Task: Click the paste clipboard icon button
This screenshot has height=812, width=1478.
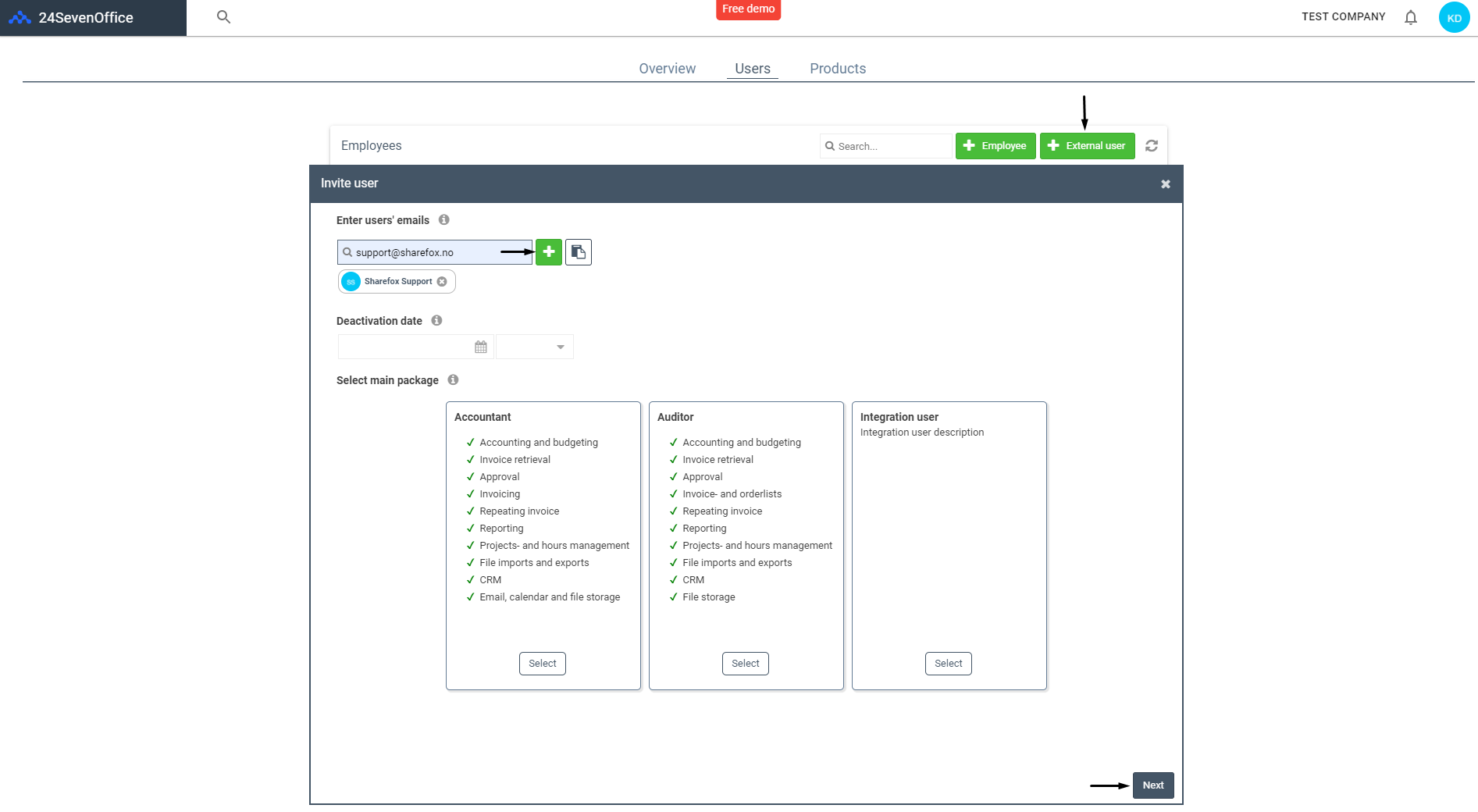Action: click(579, 252)
